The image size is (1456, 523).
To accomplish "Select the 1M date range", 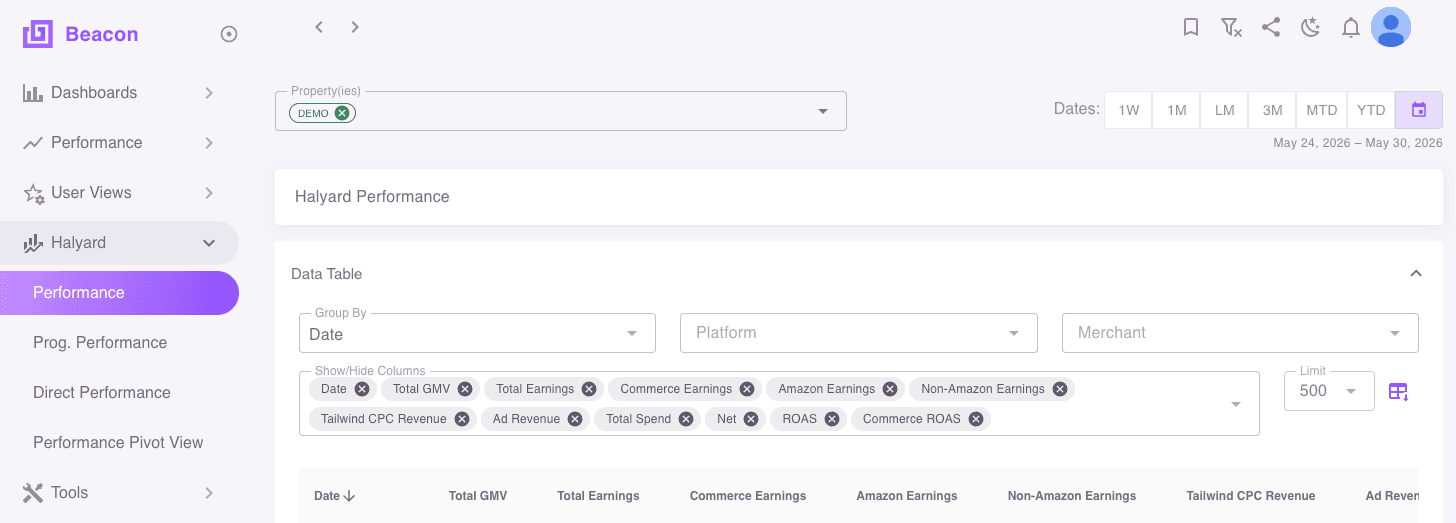I will pyautogui.click(x=1176, y=110).
